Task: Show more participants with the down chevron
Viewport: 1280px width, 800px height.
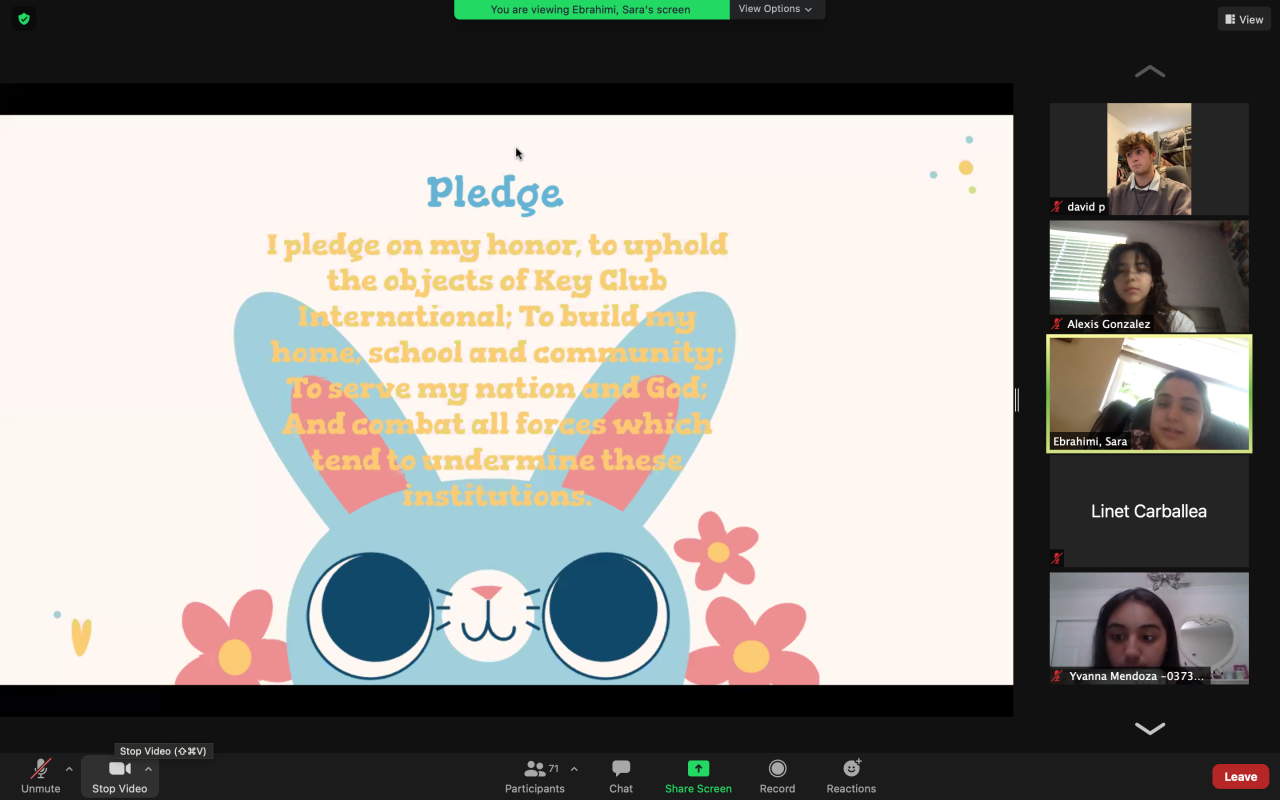Action: click(x=1149, y=728)
